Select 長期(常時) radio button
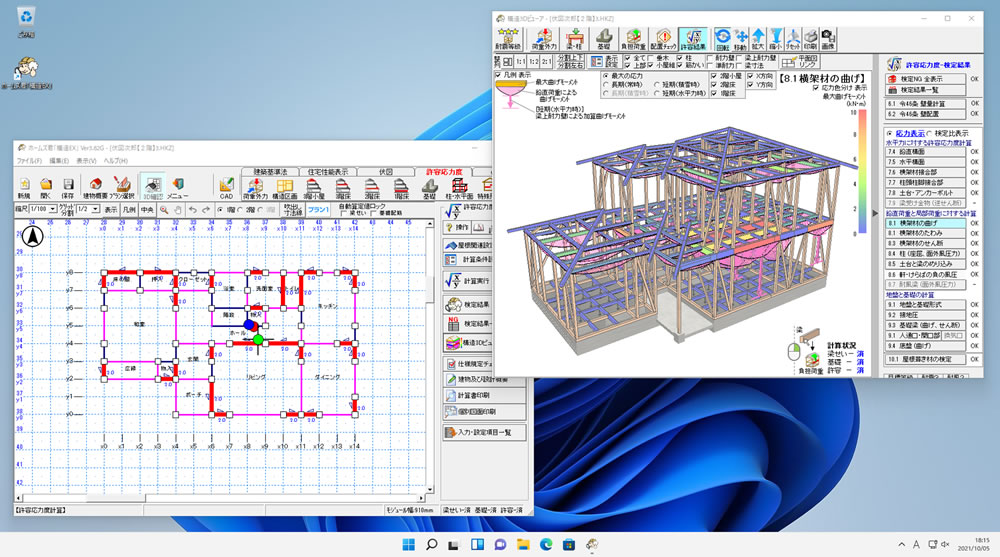The image size is (1000, 557). click(x=606, y=84)
